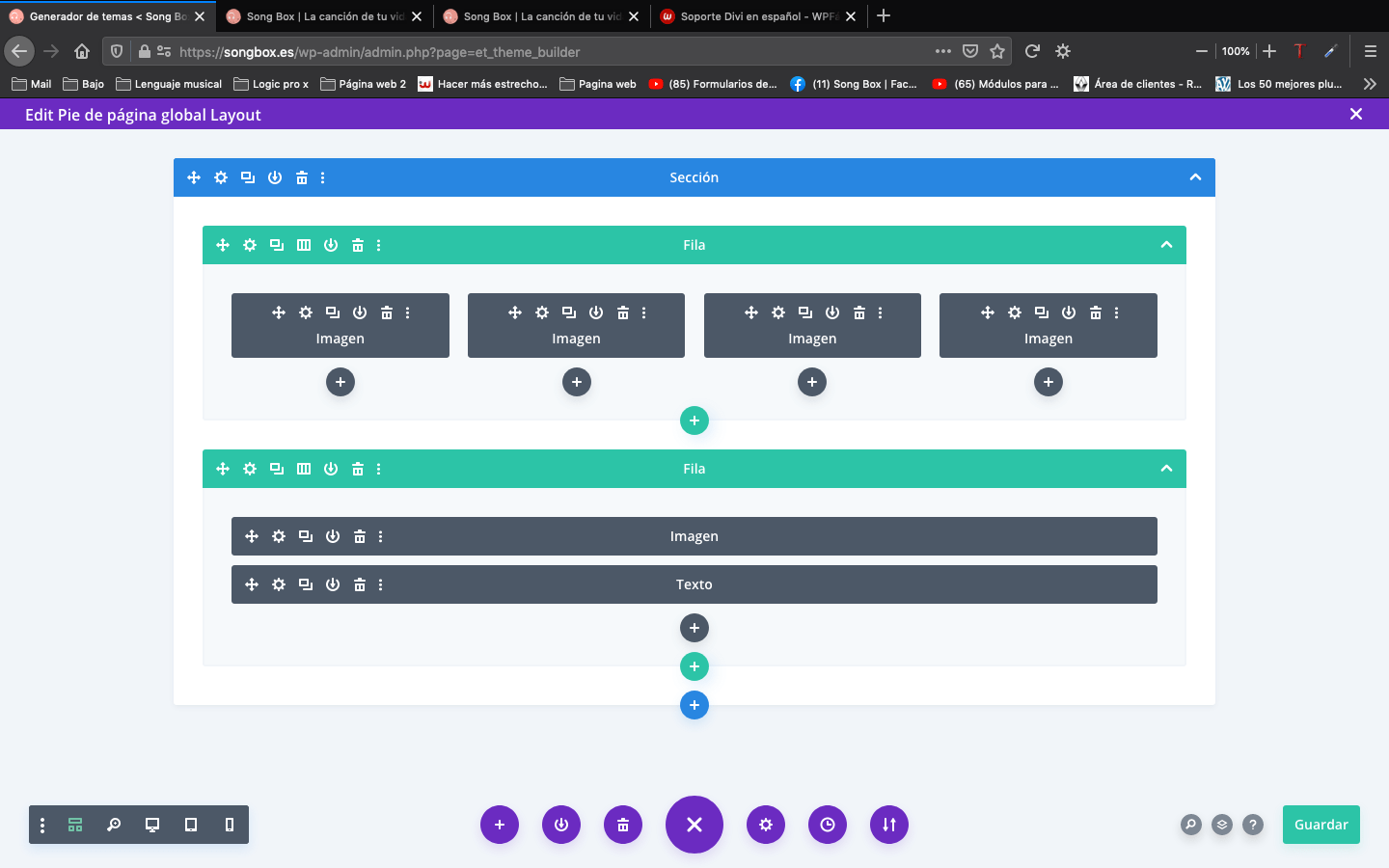Load from library purple plus button
This screenshot has width=1389, height=868.
click(x=500, y=825)
